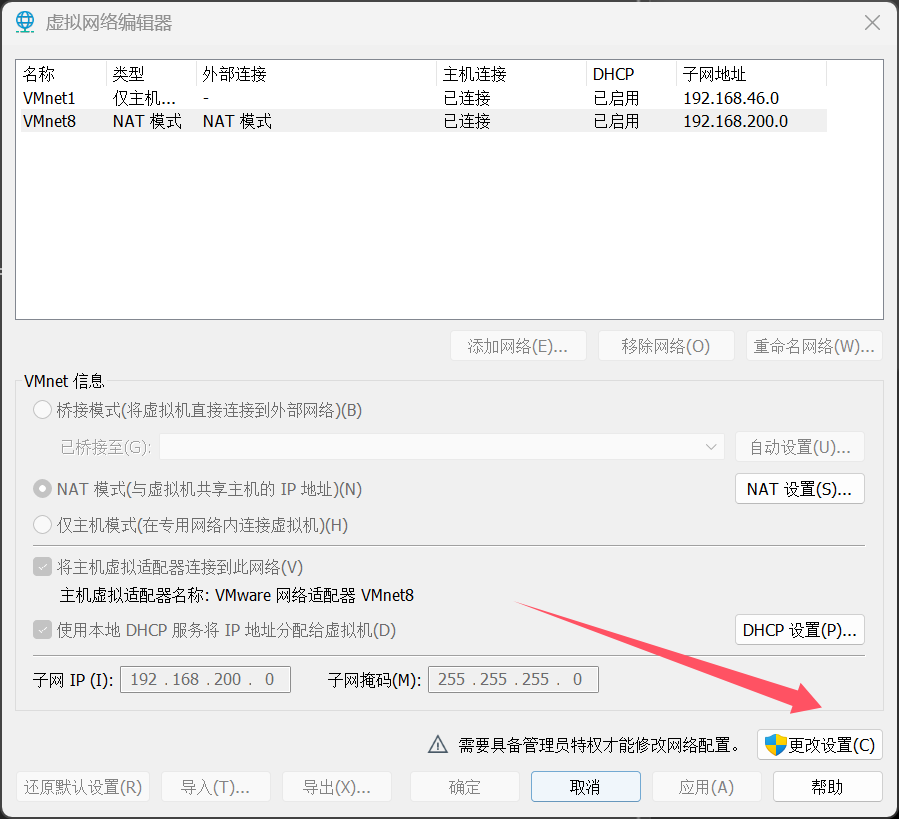This screenshot has width=899, height=819.
Task: Open DHCP 设置(P)... dialog
Action: (800, 630)
